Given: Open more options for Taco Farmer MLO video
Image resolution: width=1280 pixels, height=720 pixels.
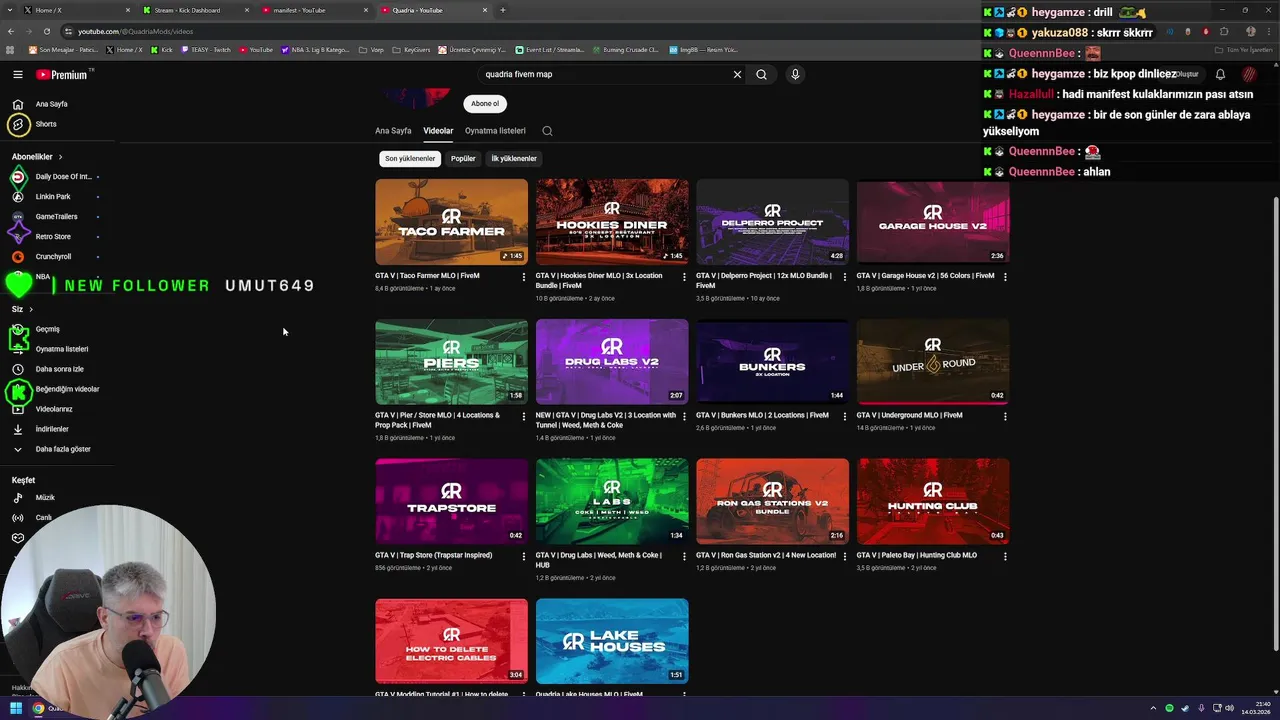Looking at the screenshot, I should click(523, 277).
